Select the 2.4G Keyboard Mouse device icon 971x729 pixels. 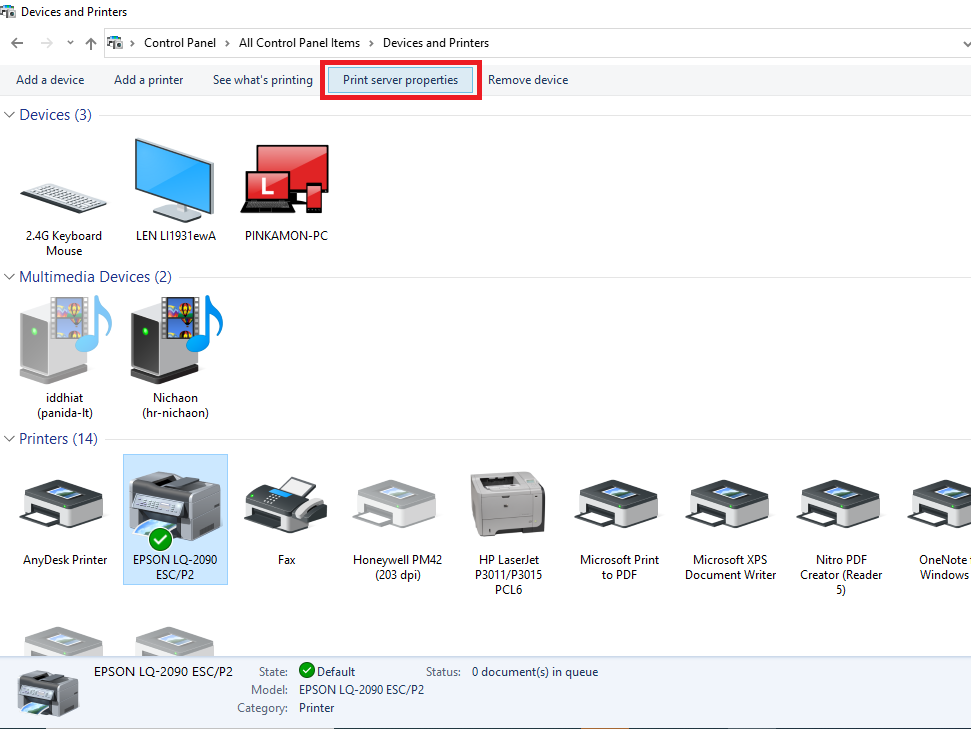click(x=63, y=200)
